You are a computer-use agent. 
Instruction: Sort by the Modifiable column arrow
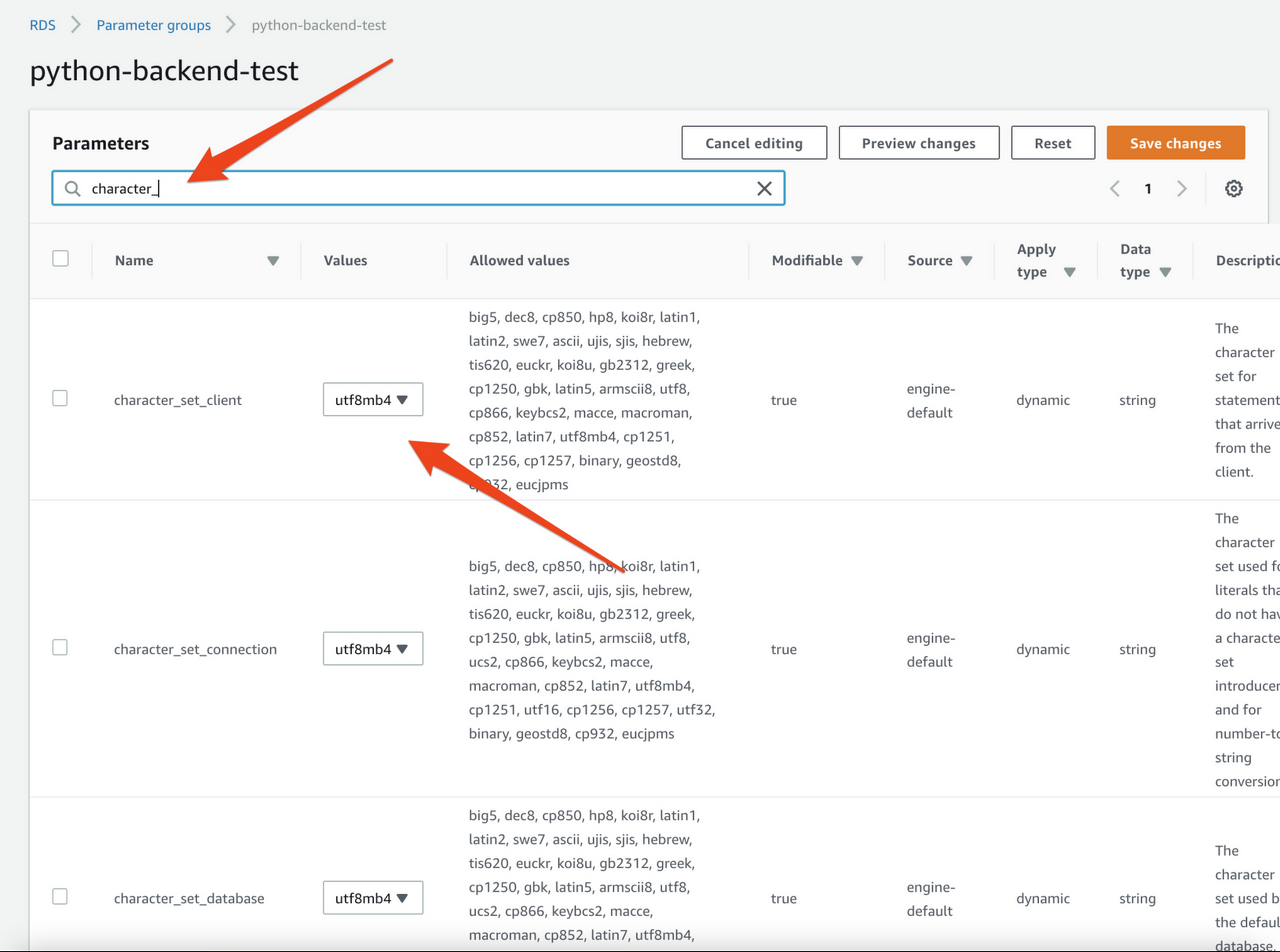click(x=857, y=261)
